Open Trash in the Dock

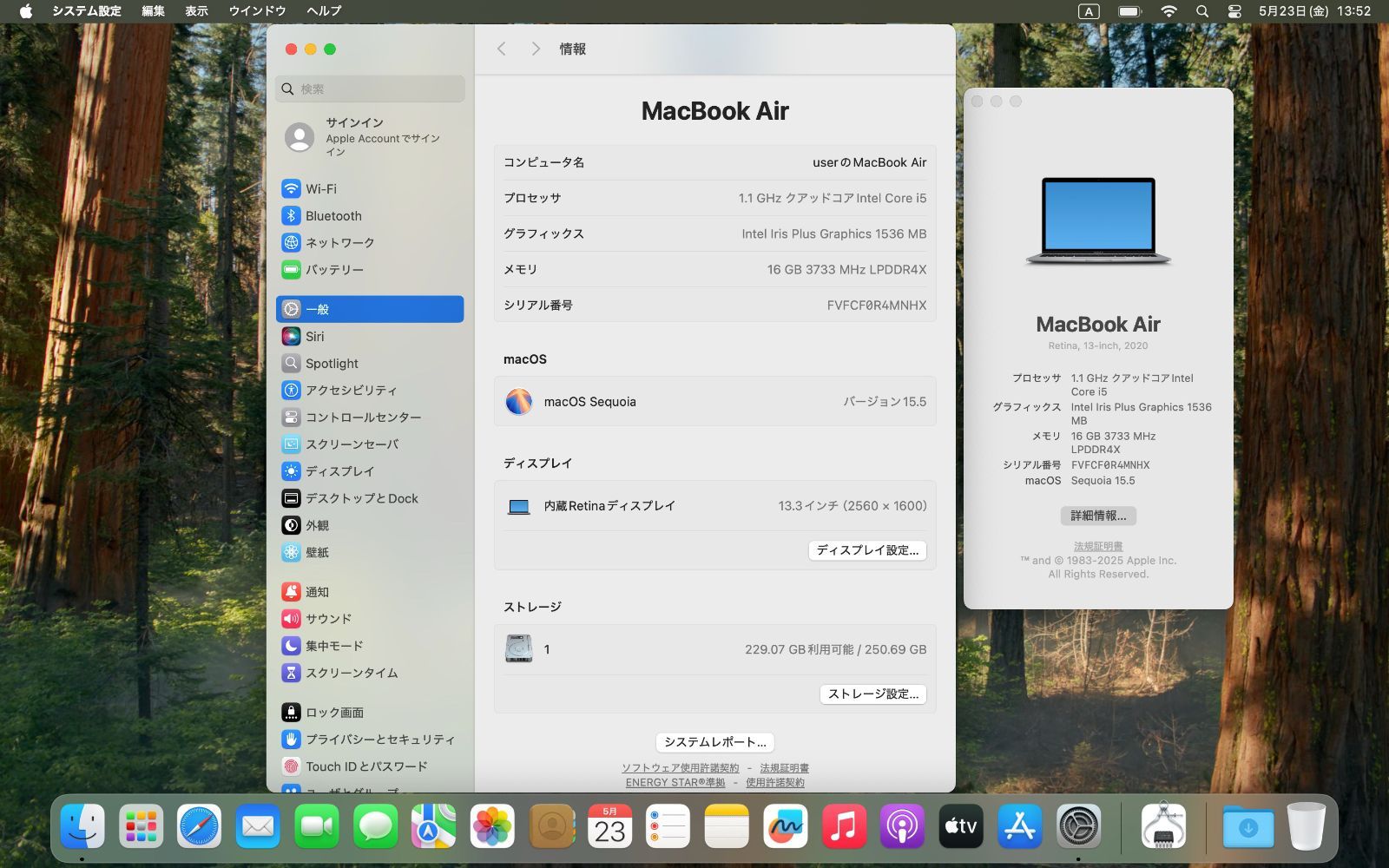pyautogui.click(x=1306, y=825)
